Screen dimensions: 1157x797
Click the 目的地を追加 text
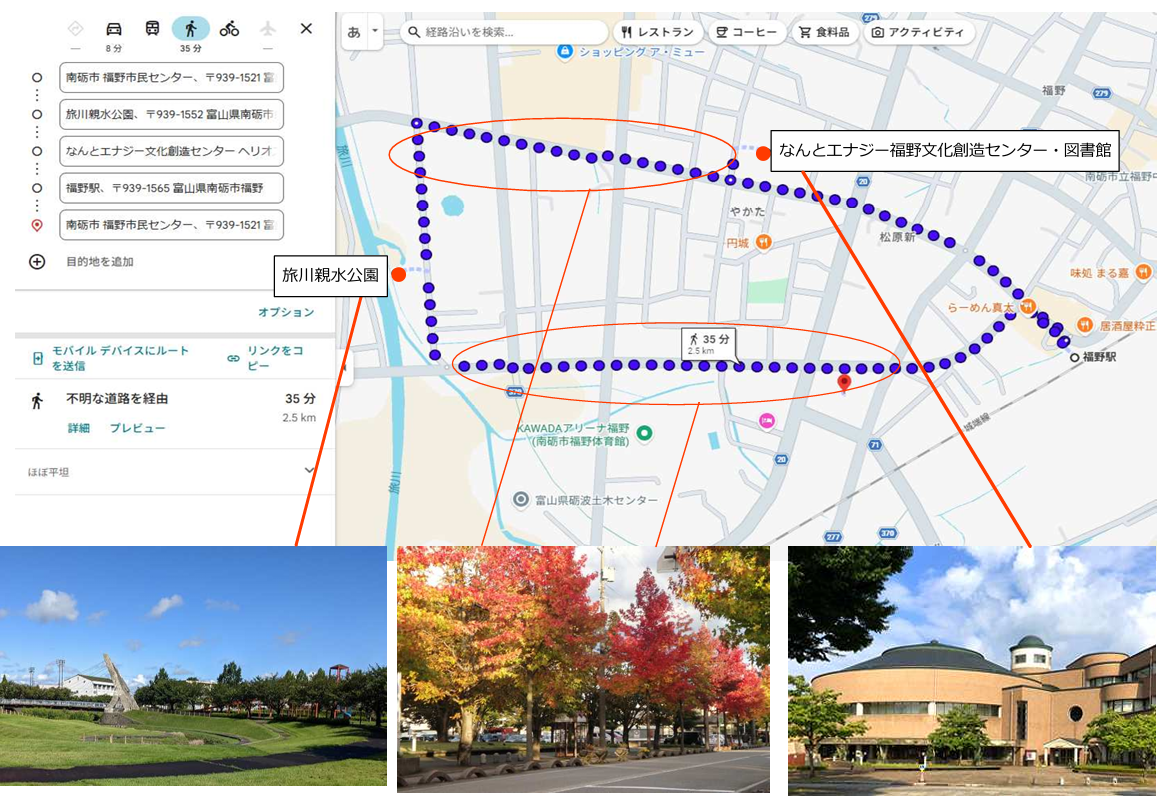[100, 262]
